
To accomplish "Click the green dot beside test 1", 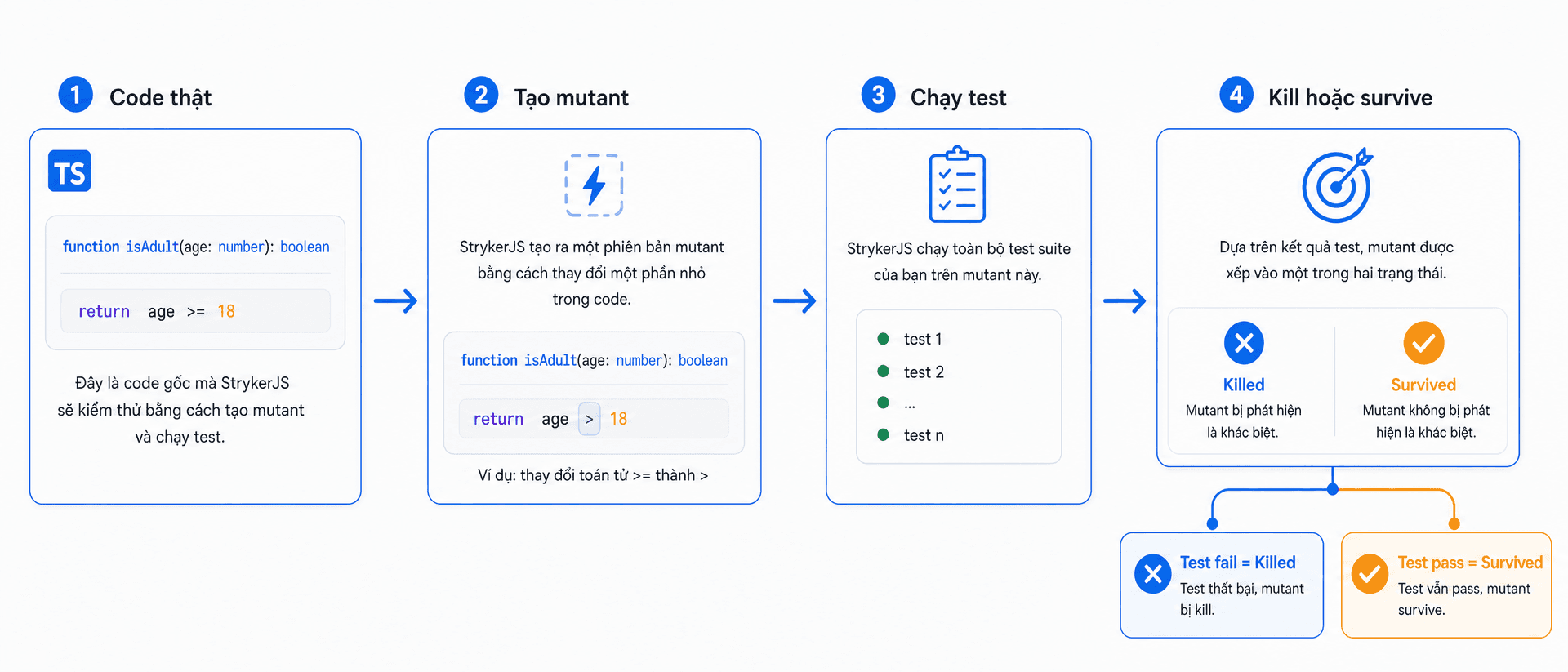I will 883,338.
